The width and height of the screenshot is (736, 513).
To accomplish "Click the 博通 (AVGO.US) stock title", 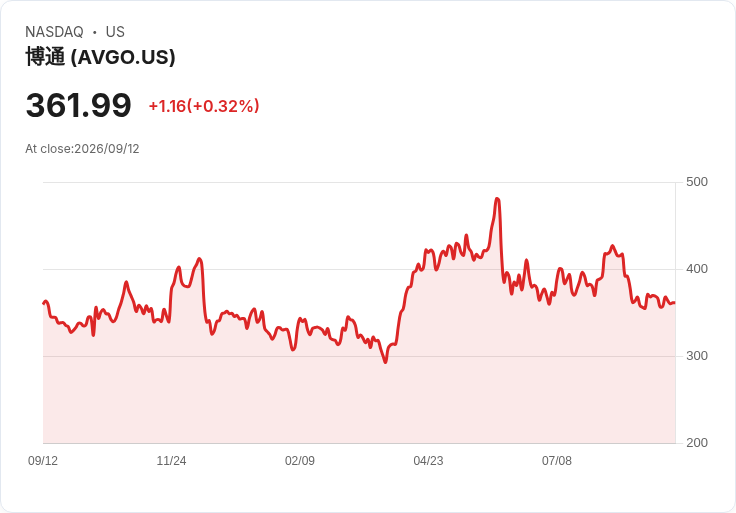I will click(x=100, y=57).
